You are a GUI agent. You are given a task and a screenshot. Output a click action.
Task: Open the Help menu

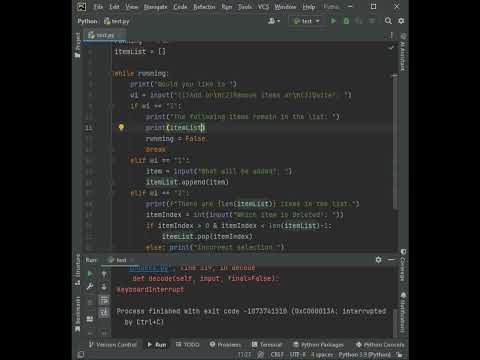coord(309,7)
